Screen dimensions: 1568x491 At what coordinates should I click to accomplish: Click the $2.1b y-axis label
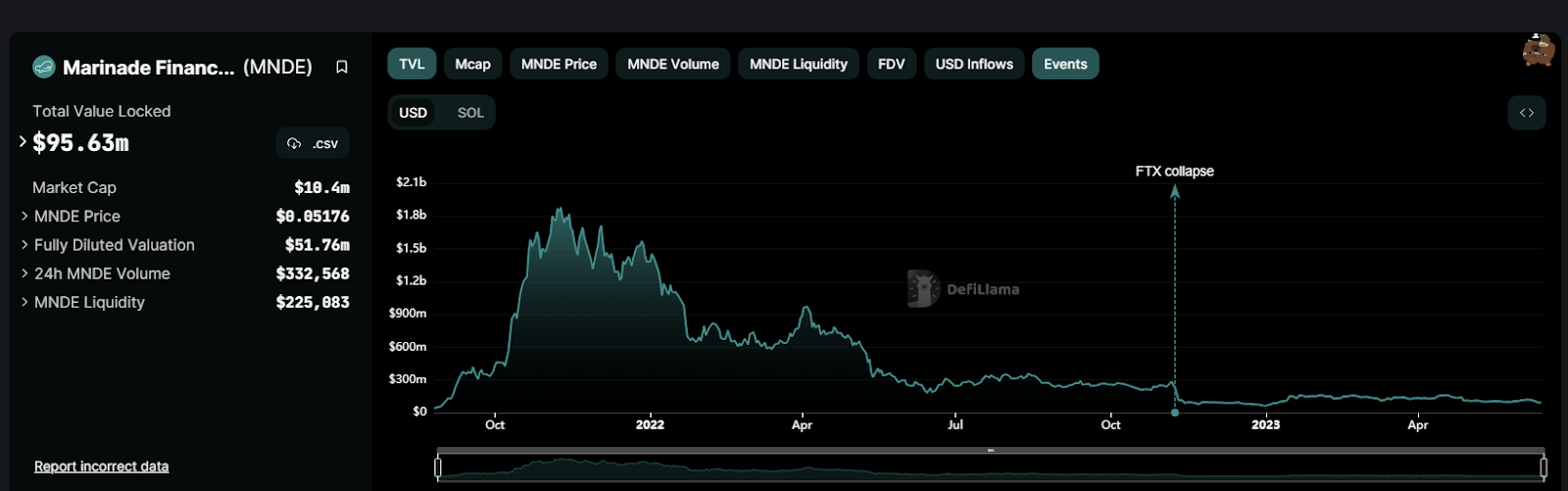pos(411,182)
